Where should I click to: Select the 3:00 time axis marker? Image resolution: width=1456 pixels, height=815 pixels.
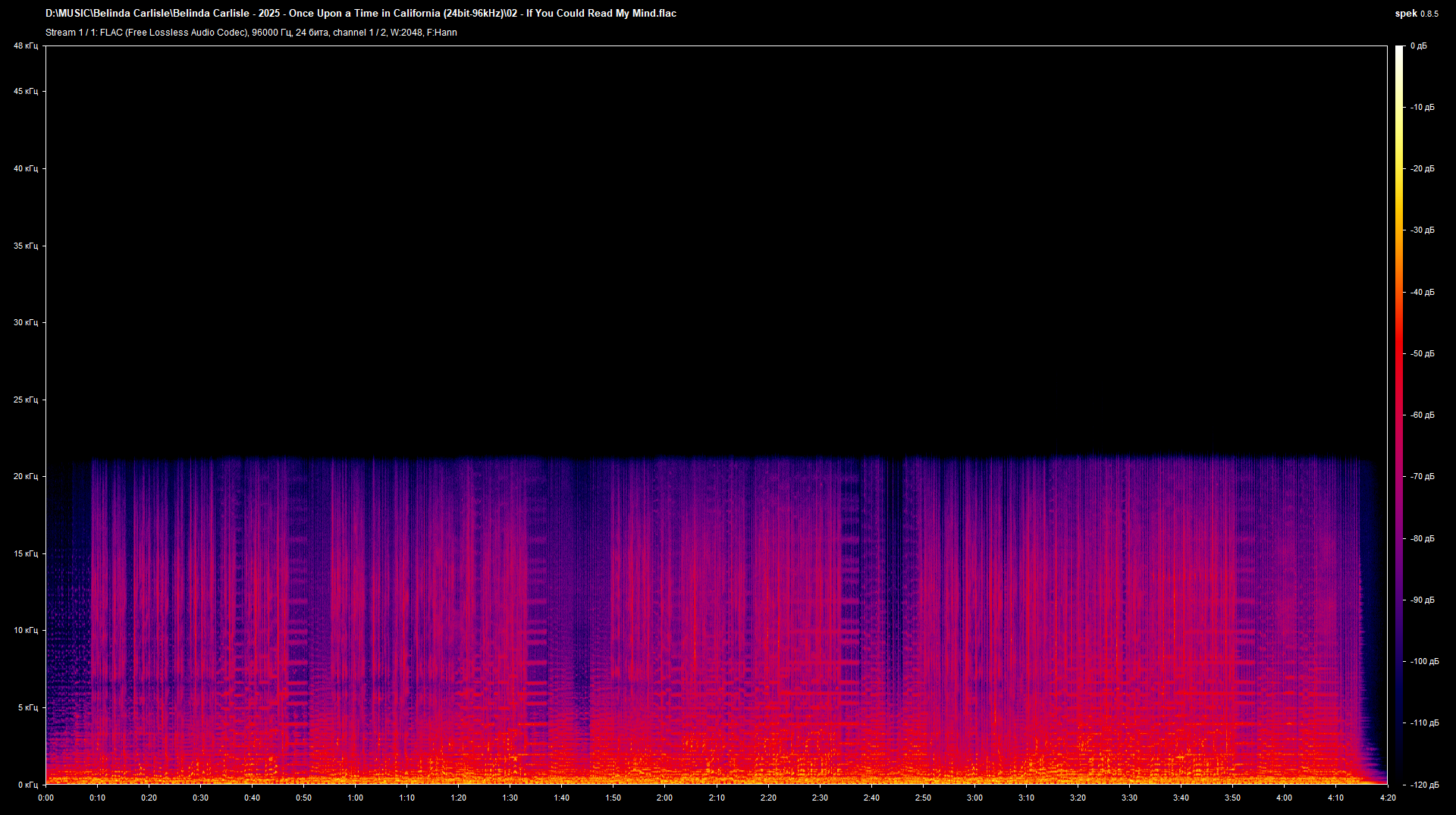pos(974,798)
